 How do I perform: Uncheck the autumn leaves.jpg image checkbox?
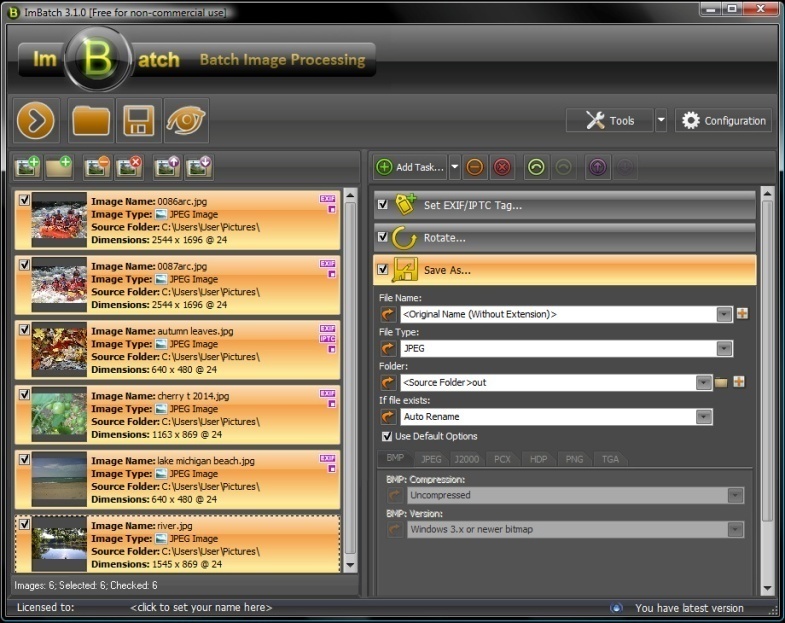25,329
